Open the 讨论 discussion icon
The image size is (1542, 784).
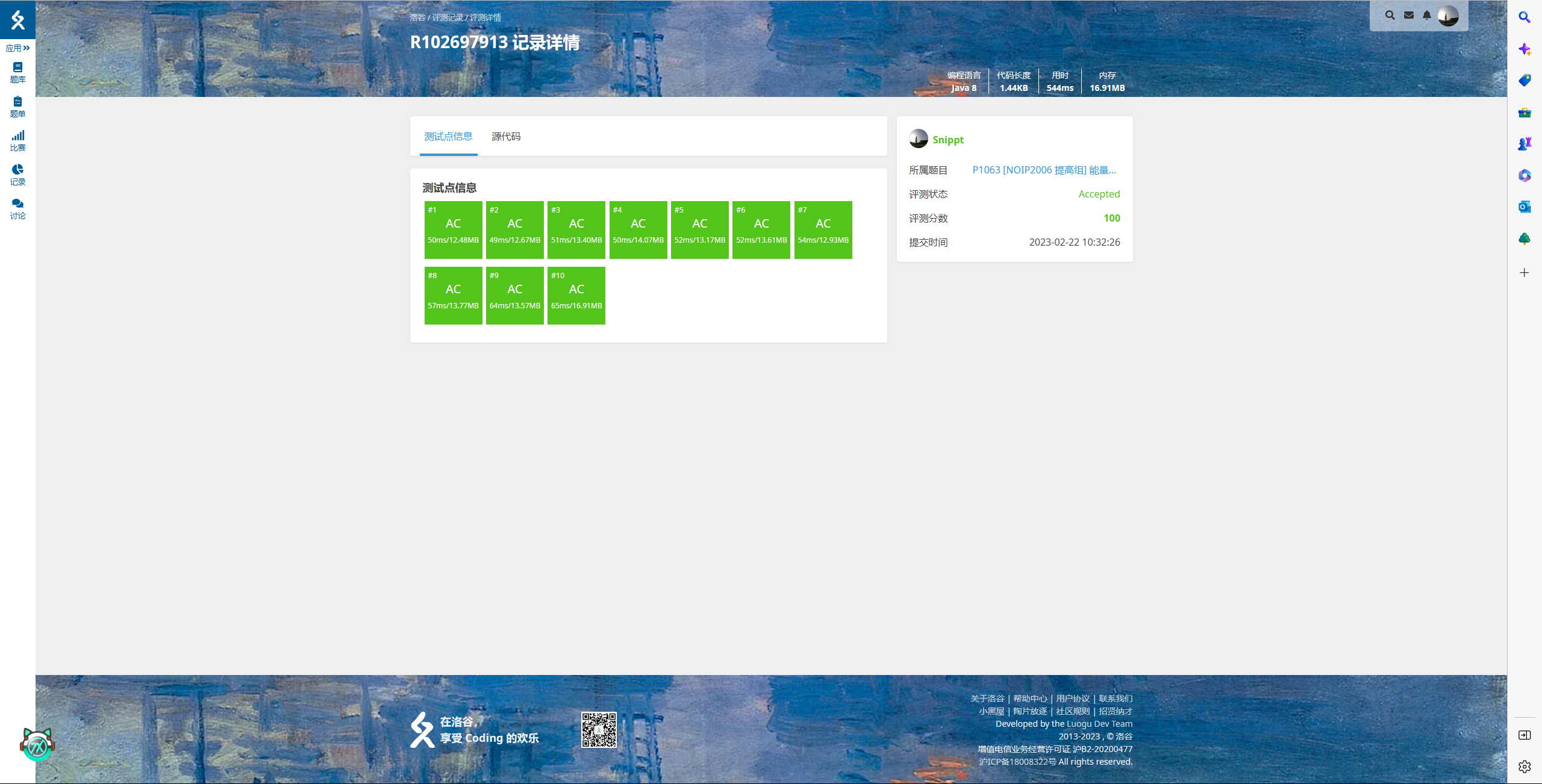pos(17,209)
